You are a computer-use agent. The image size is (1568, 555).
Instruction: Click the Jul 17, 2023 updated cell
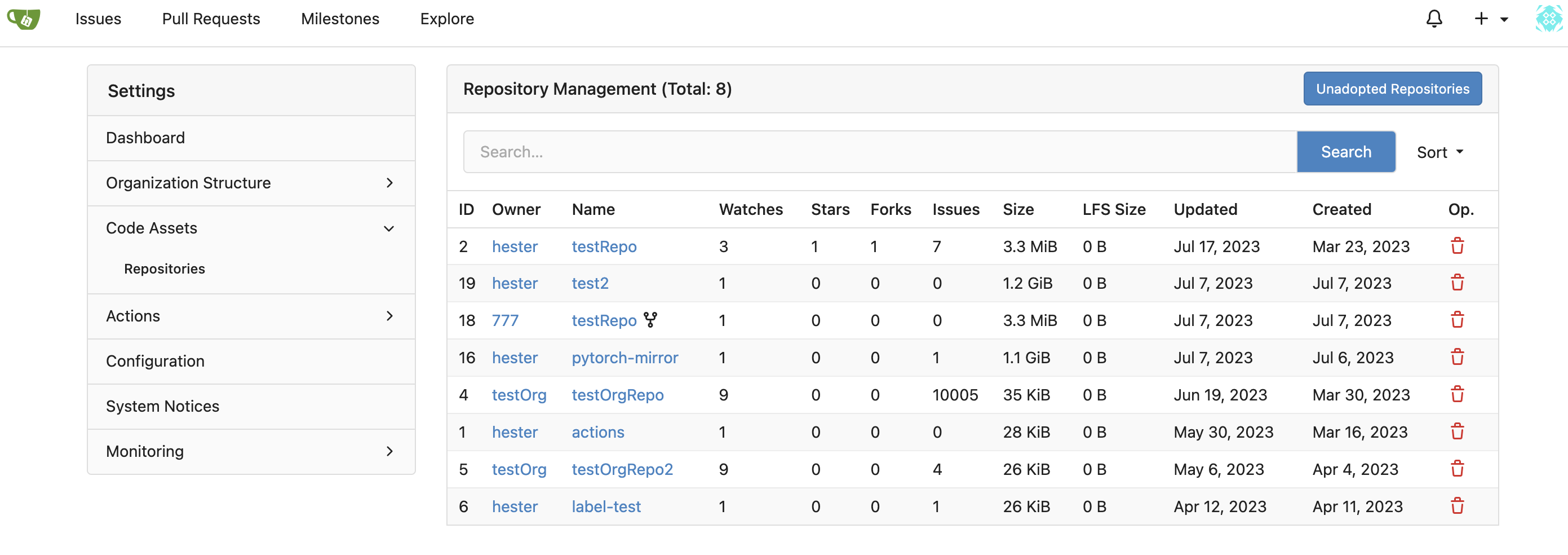[1216, 246]
